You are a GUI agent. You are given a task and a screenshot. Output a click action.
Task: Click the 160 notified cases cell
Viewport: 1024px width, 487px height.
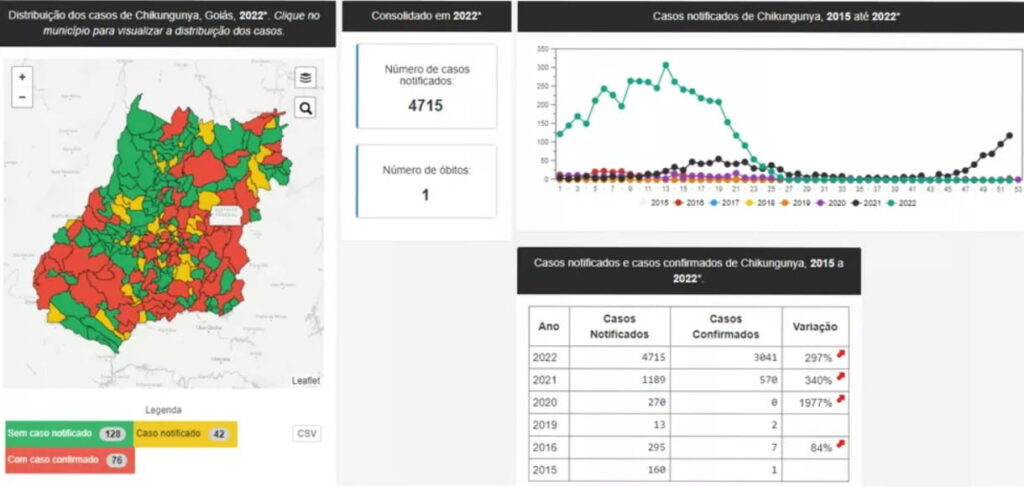tap(620, 469)
